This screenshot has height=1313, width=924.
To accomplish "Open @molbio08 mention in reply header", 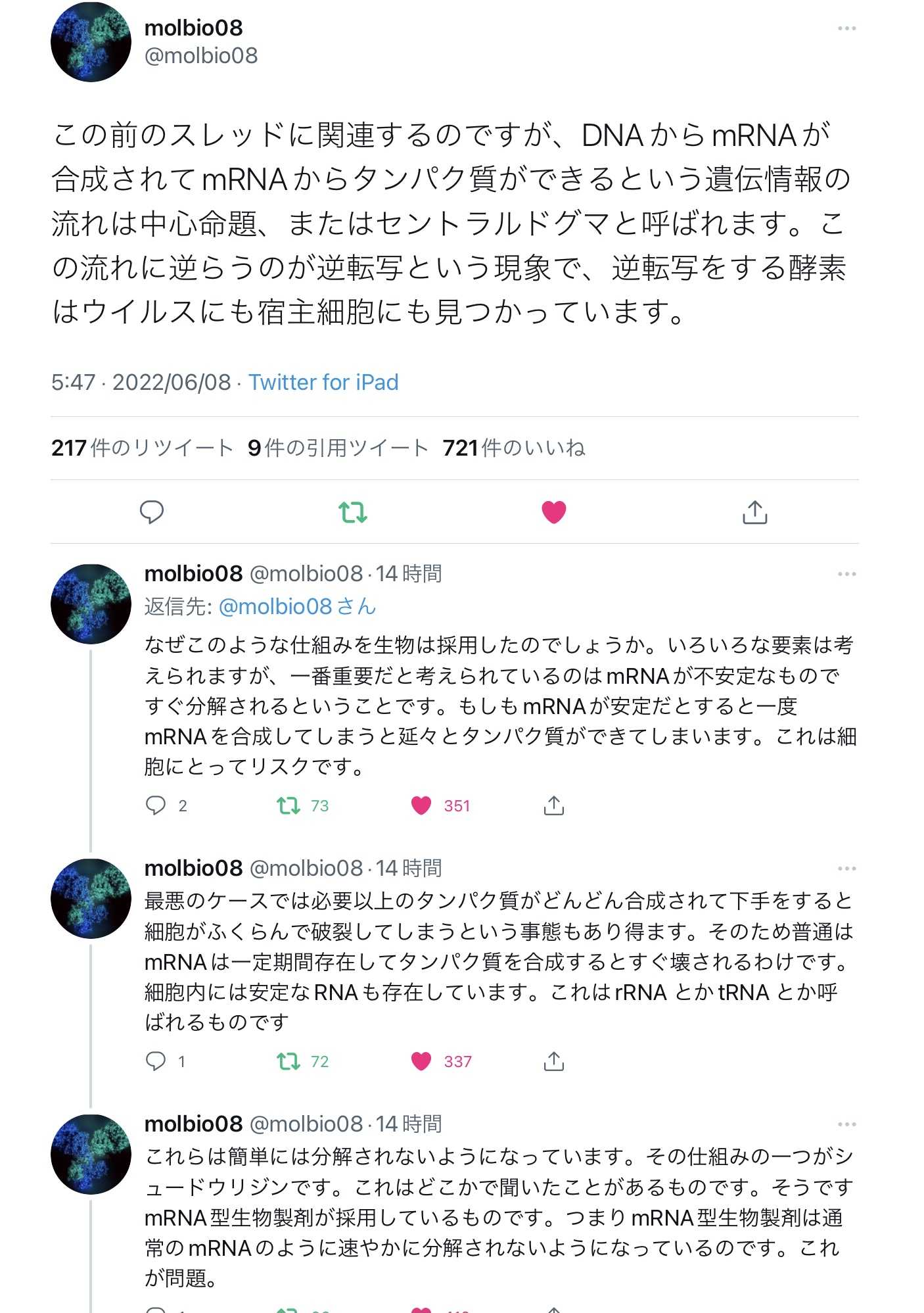I will point(296,606).
